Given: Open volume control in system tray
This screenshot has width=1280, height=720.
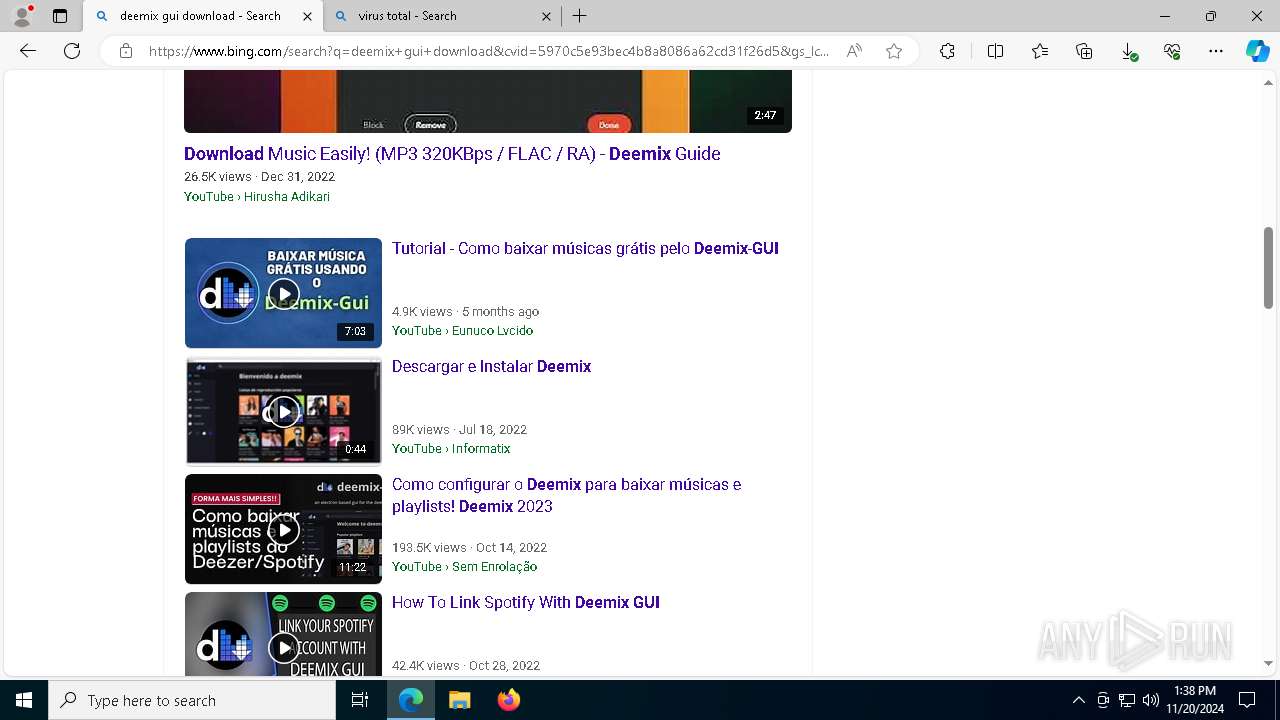Looking at the screenshot, I should pos(1151,700).
